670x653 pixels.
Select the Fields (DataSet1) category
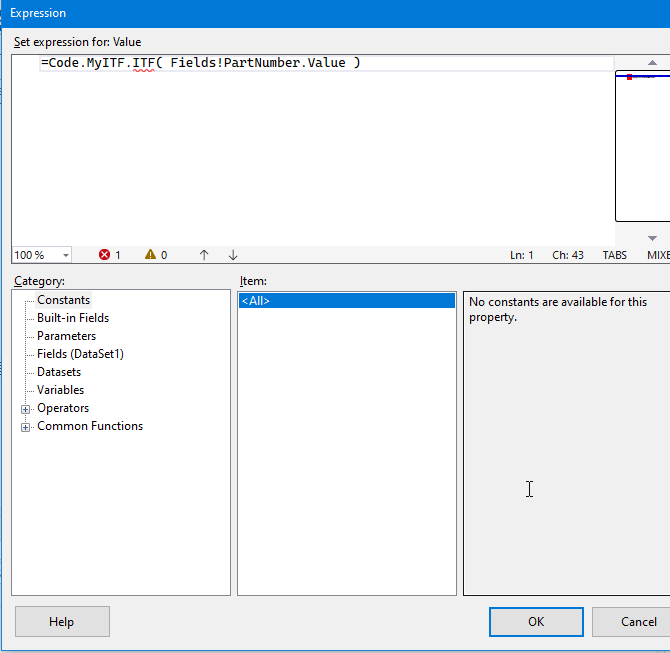coord(80,354)
